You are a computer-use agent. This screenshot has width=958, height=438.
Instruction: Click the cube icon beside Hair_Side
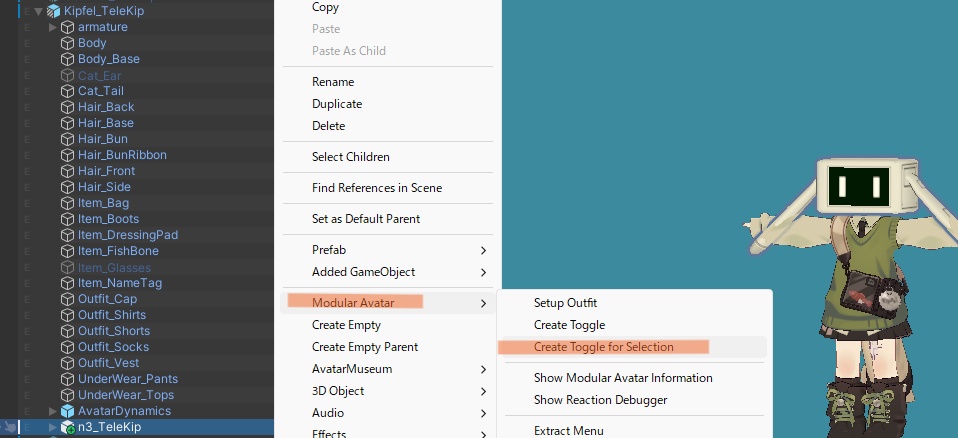pos(68,187)
